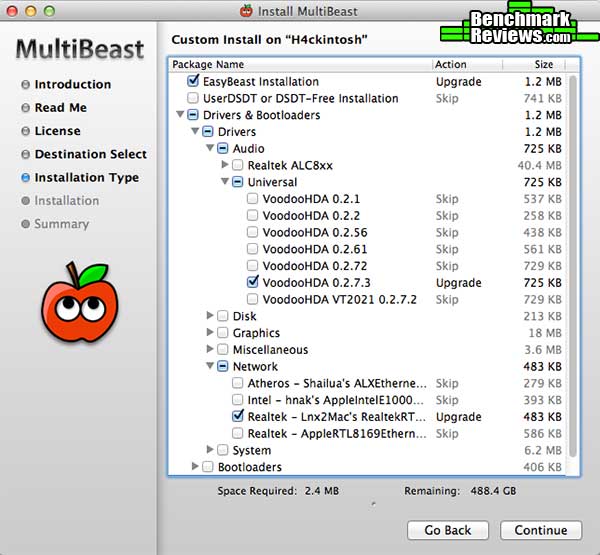The width and height of the screenshot is (600, 555).
Task: Check UserDSDT or DSDT-Free Installation
Action: [x=193, y=98]
